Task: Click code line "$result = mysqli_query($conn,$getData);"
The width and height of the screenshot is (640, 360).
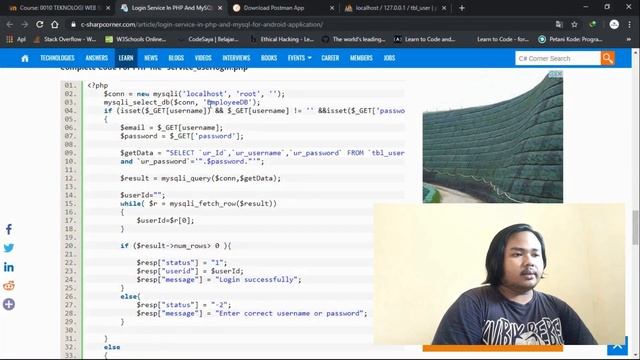Action: 200,178
